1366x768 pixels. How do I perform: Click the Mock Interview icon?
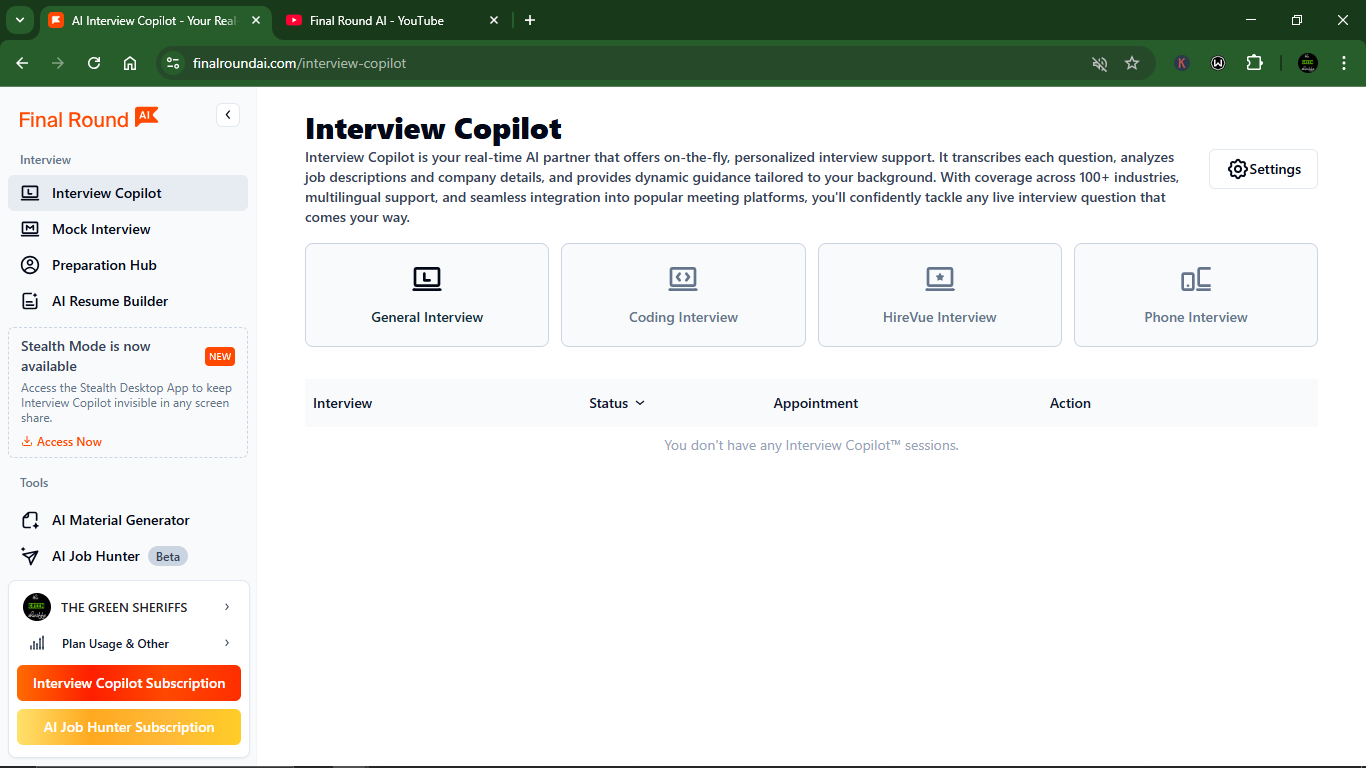31,229
